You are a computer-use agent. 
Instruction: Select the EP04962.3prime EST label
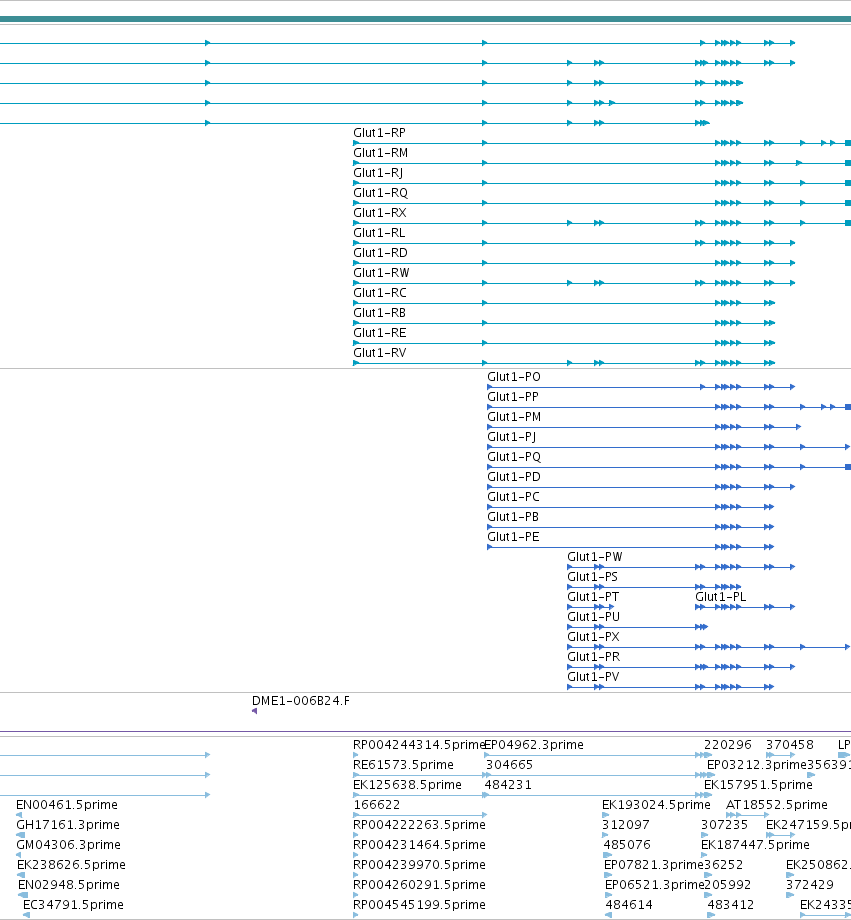[x=534, y=745]
